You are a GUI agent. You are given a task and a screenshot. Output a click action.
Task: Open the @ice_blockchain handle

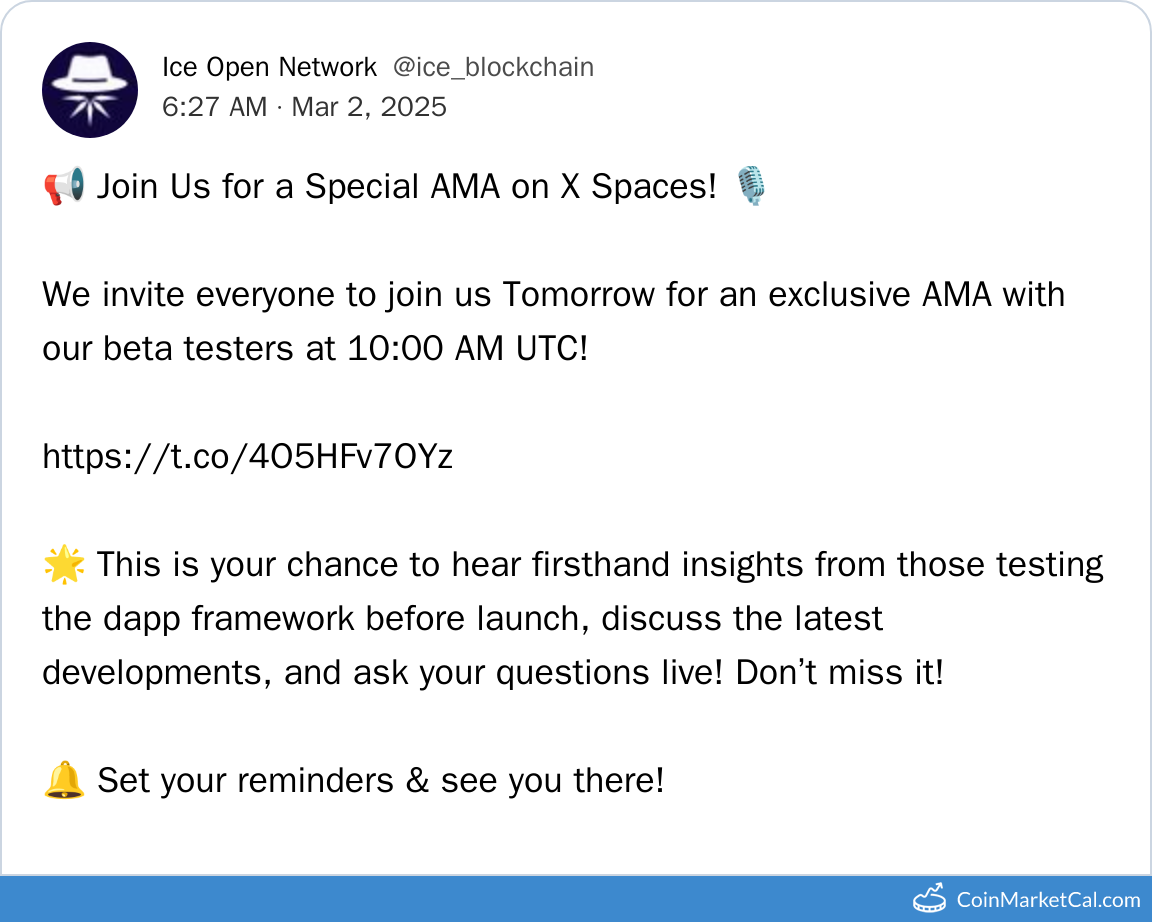click(x=493, y=67)
